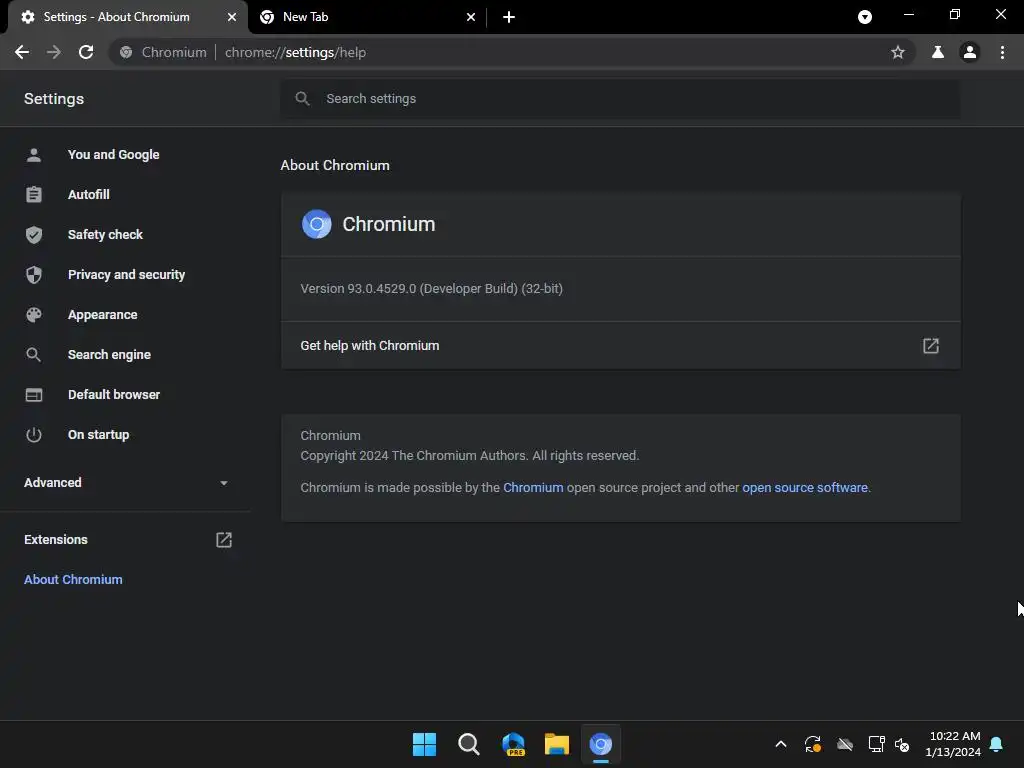Click the Chromium logo in the About card
1024x768 pixels.
(x=317, y=224)
